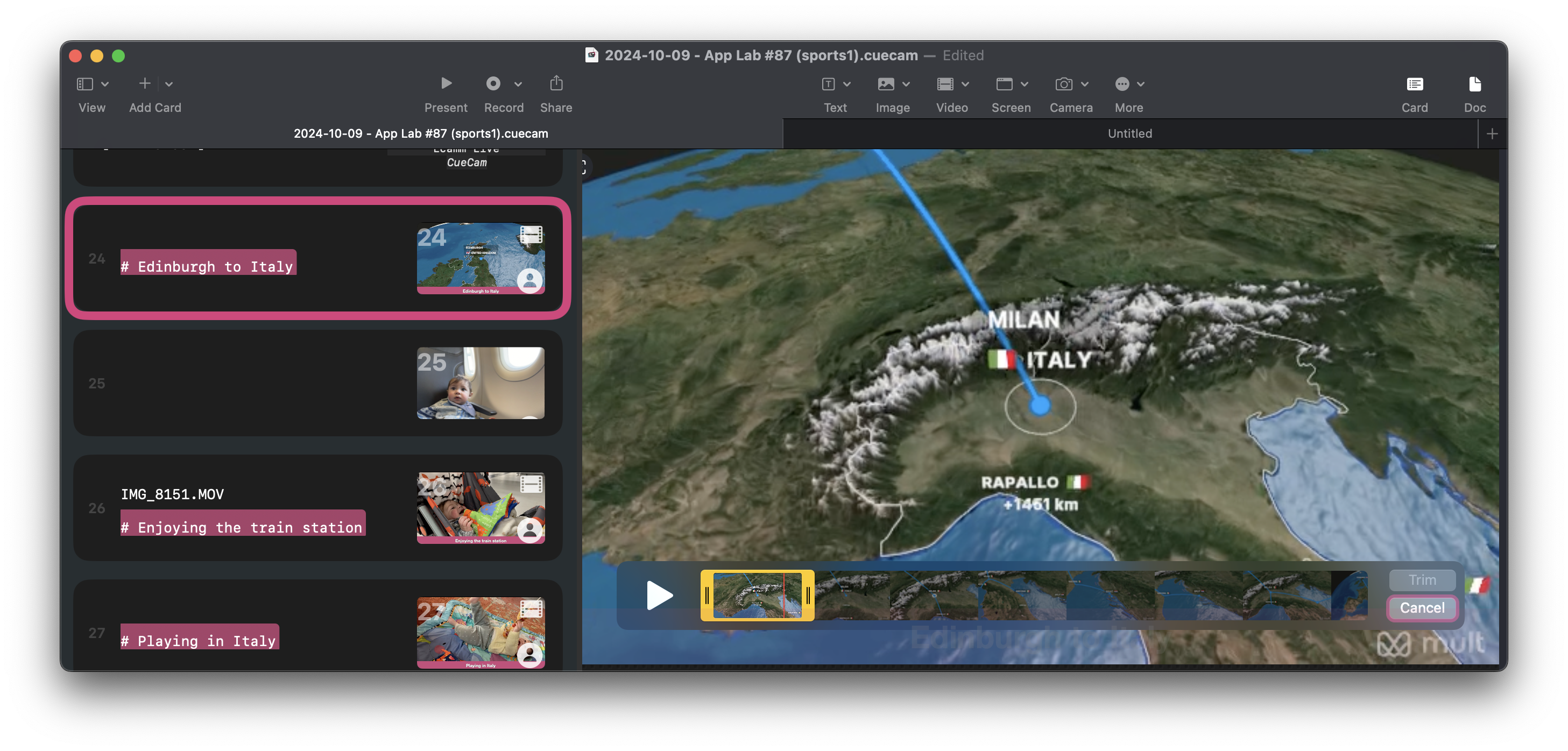This screenshot has width=1568, height=751.
Task: Click the Camera icon in the toolbar
Action: 1063,84
